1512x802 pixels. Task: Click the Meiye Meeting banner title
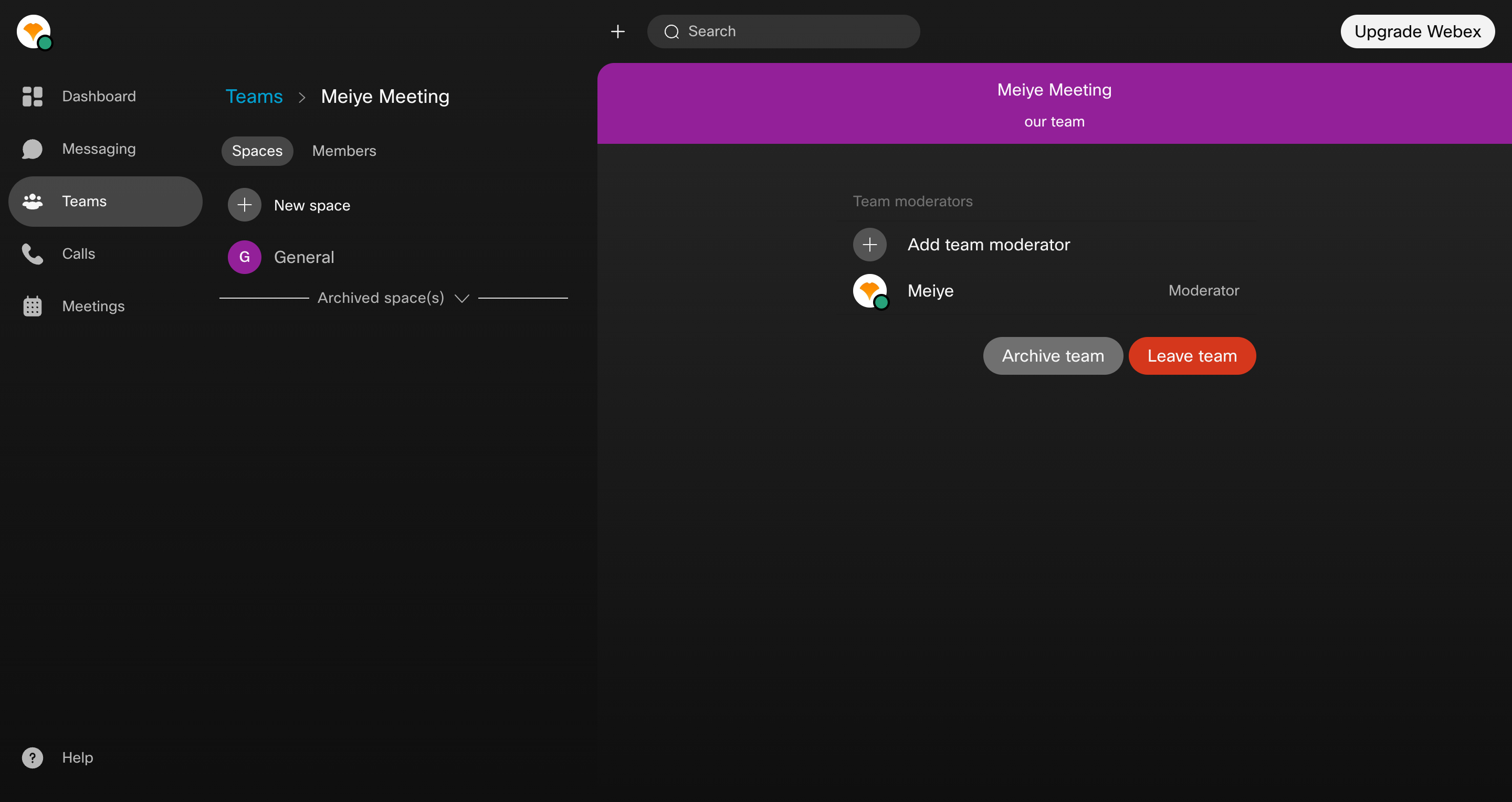[x=1054, y=90]
